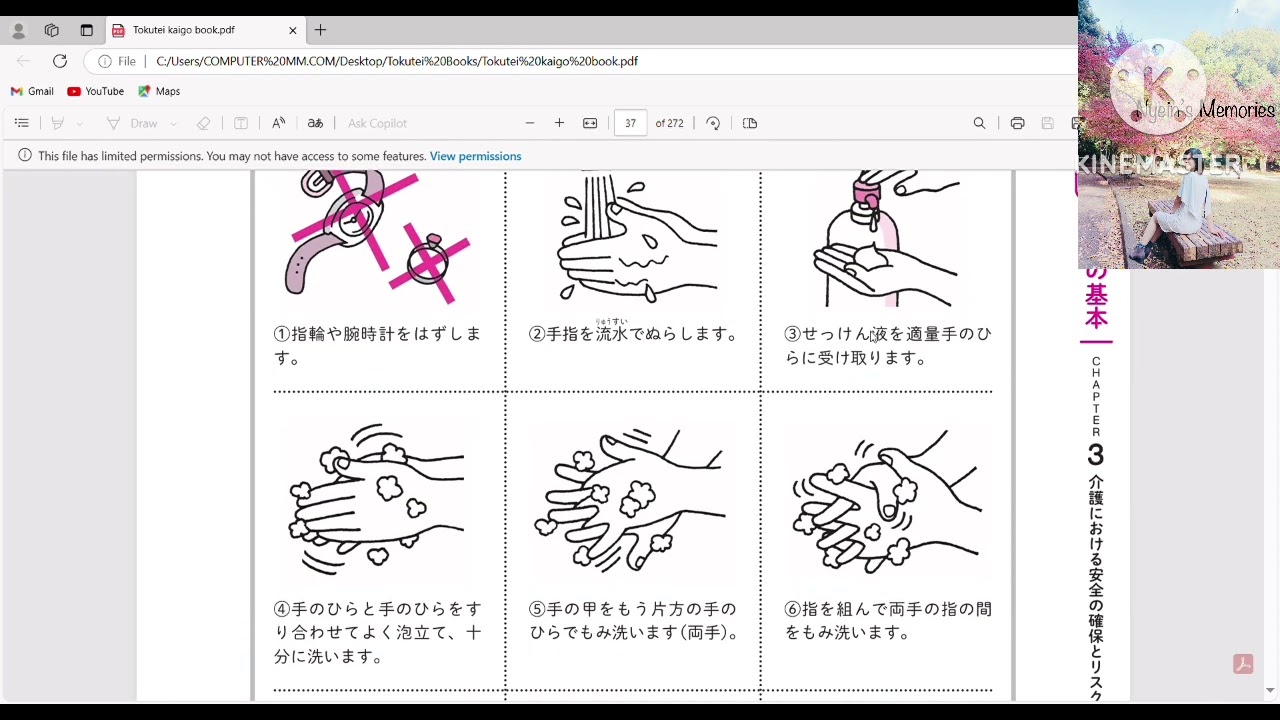This screenshot has width=1280, height=720.
Task: Close the Tokutei kaigo book.pdf tab
Action: tap(293, 30)
